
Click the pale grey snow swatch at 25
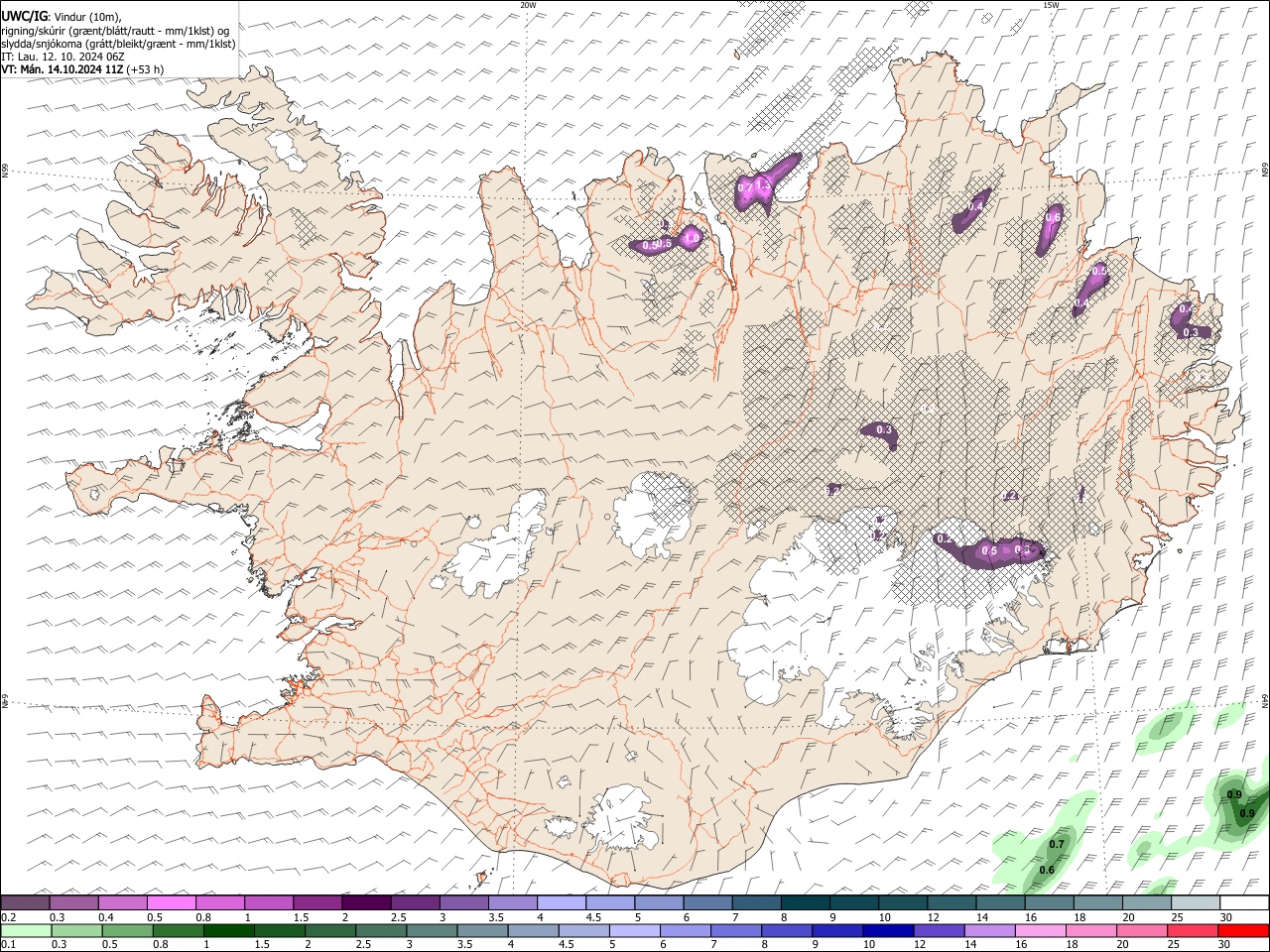coord(1197,902)
